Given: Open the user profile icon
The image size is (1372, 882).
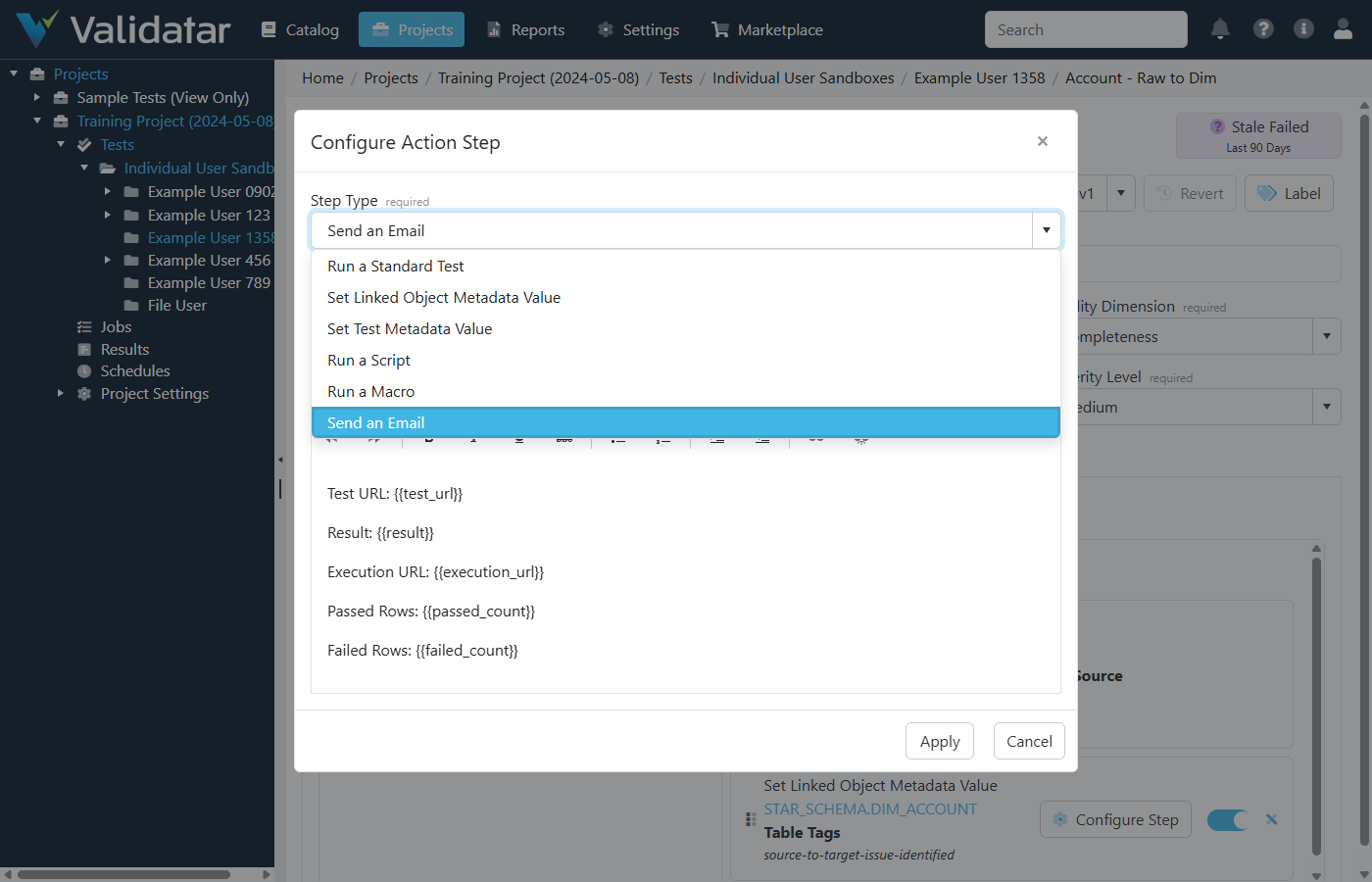Looking at the screenshot, I should [1343, 29].
